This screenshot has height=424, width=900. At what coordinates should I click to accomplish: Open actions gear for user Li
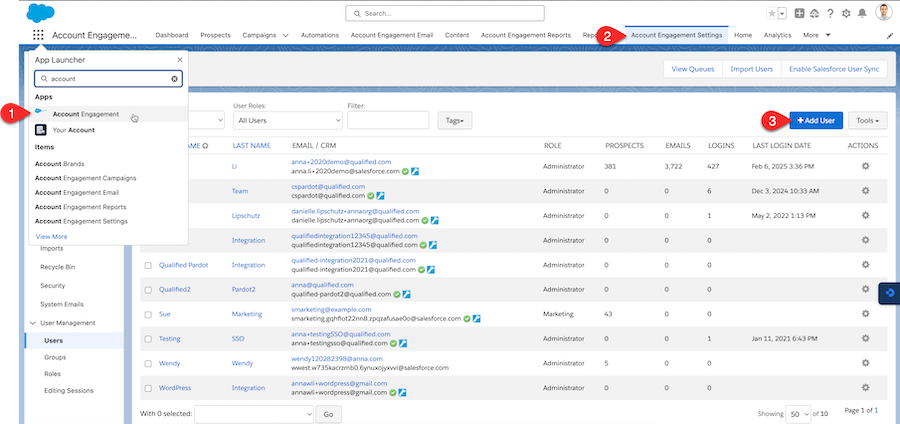point(866,166)
